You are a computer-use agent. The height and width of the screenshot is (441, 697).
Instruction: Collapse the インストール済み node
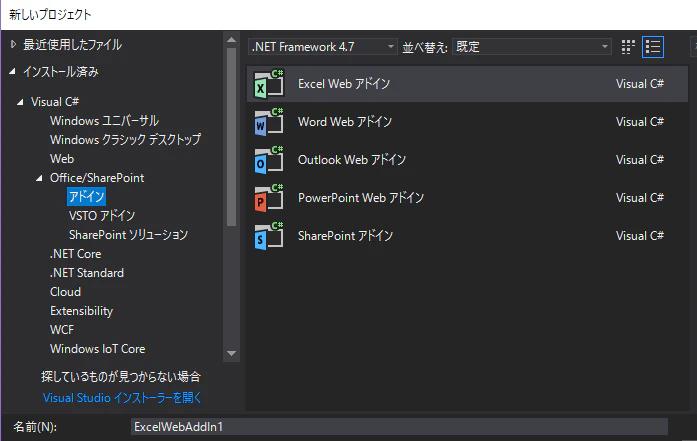click(12, 71)
